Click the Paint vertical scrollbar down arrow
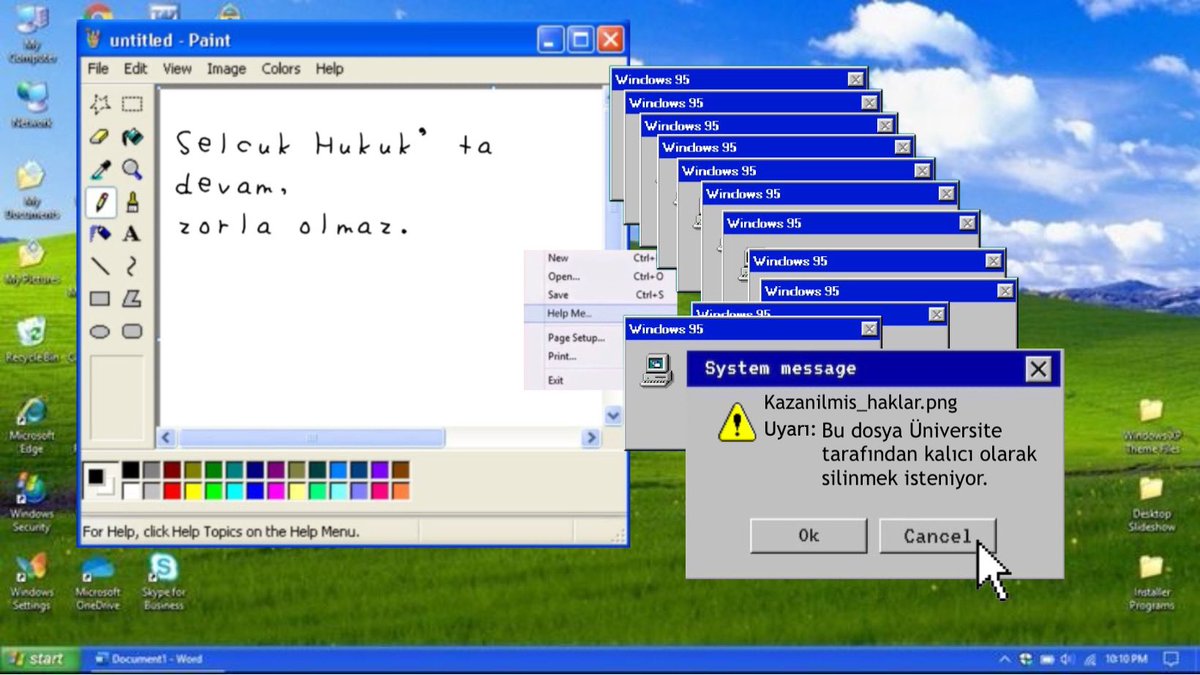This screenshot has width=1200, height=675. (613, 416)
